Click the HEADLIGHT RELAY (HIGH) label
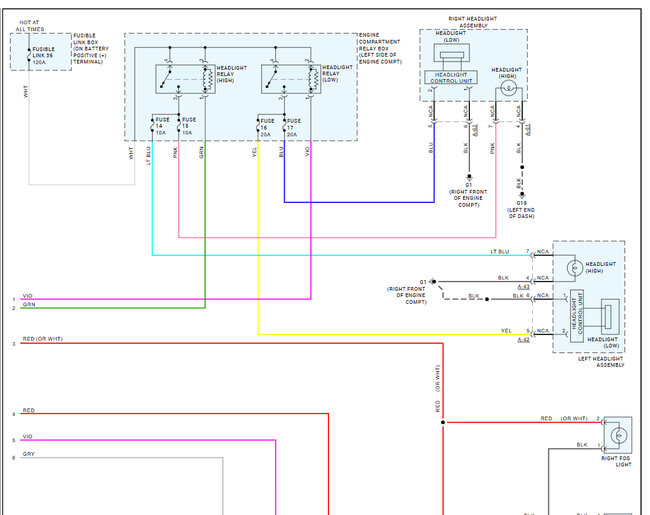 pos(231,74)
